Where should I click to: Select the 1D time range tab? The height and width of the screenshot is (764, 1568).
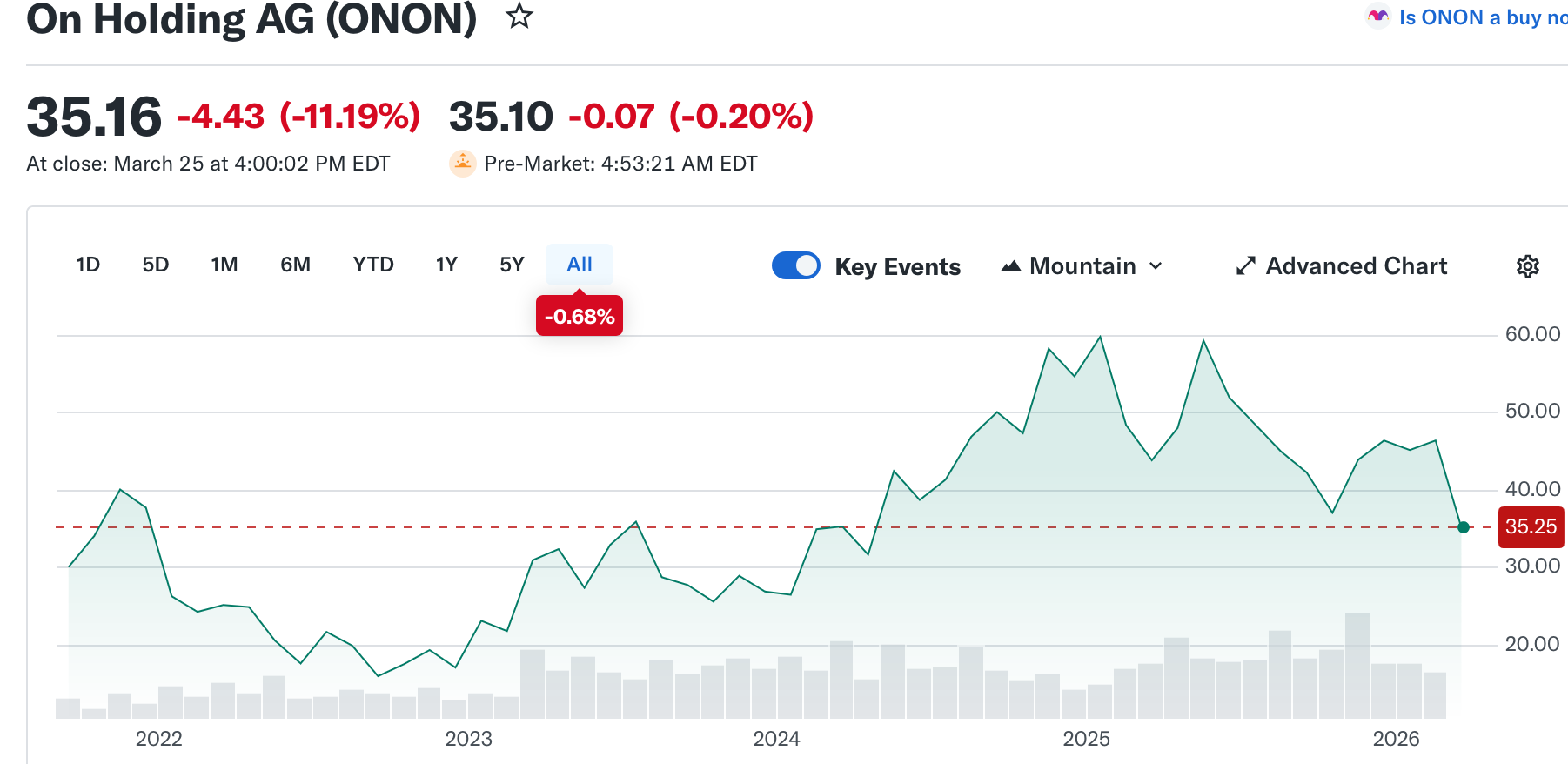coord(88,265)
